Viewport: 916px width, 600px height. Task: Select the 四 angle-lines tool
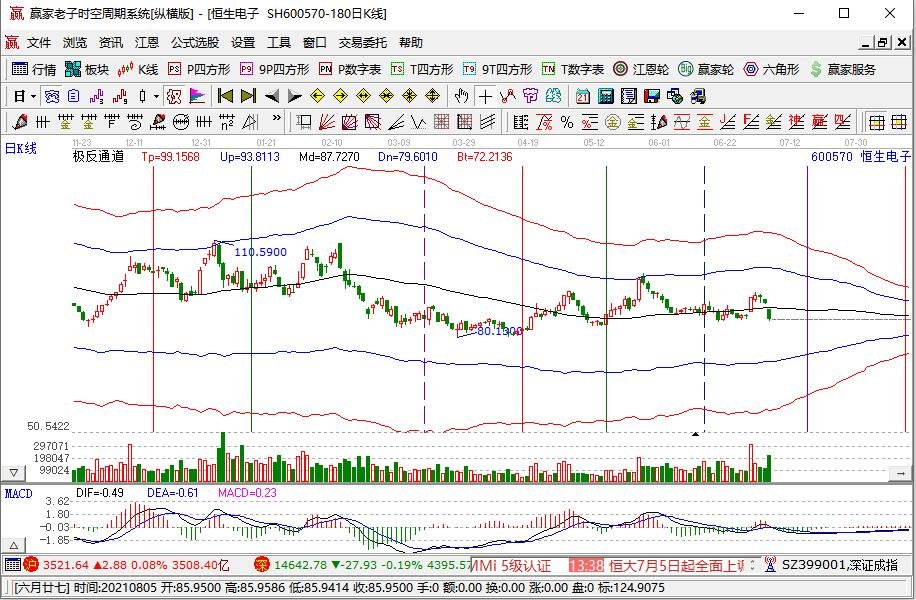click(x=842, y=122)
